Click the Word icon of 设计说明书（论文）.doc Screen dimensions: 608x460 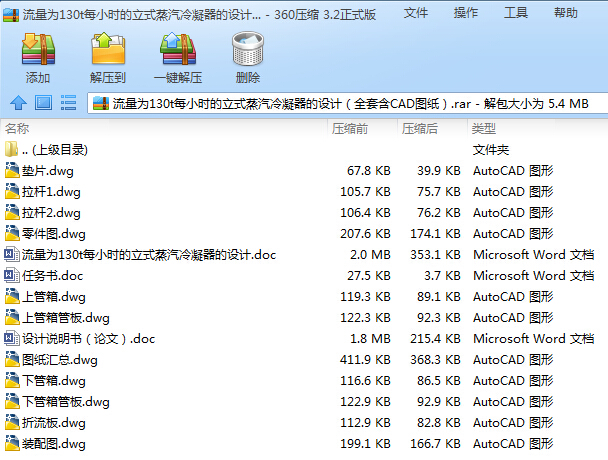pos(12,338)
